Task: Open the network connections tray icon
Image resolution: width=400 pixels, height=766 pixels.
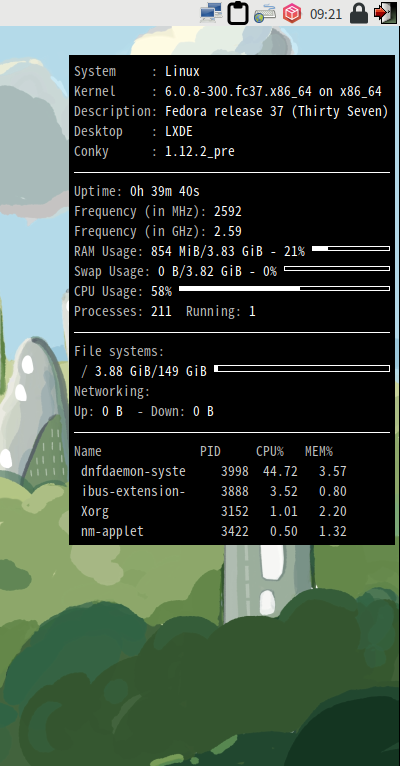Action: (x=211, y=13)
